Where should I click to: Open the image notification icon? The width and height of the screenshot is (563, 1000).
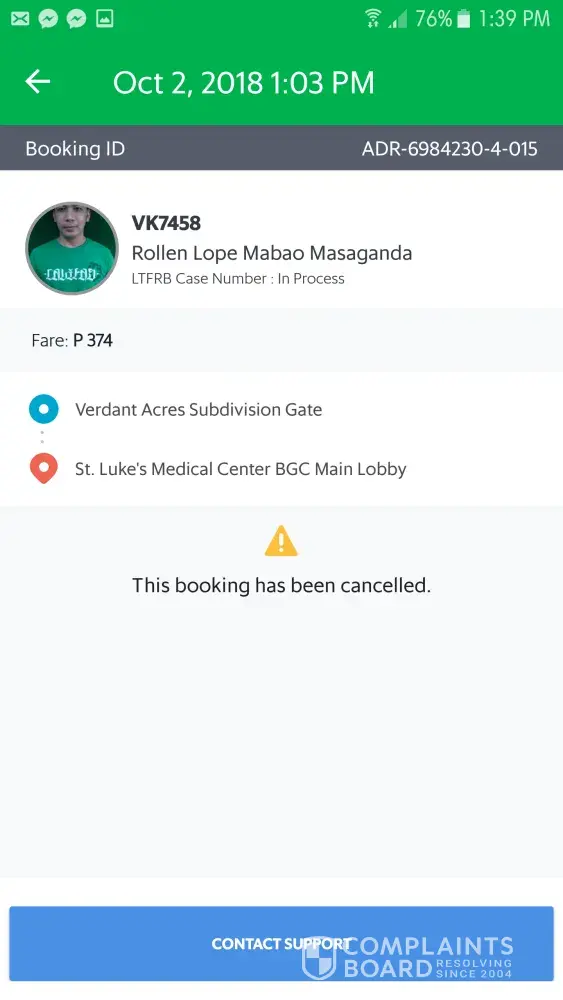(105, 18)
